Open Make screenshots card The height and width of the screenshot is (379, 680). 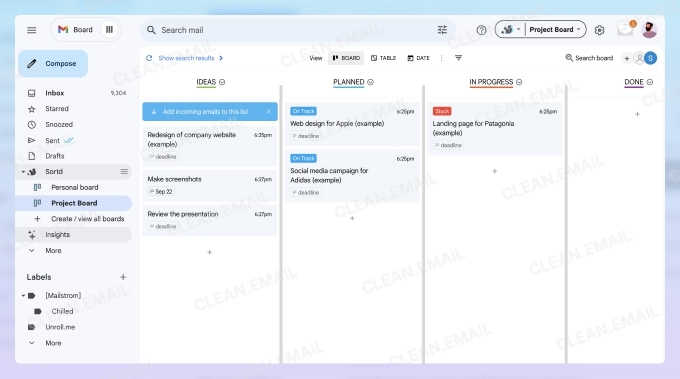(210, 185)
